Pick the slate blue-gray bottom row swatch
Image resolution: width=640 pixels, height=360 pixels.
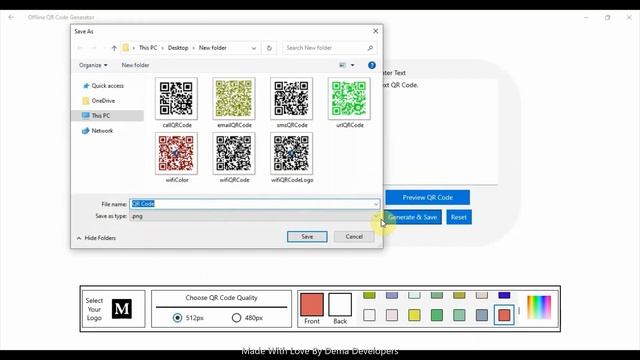point(482,315)
